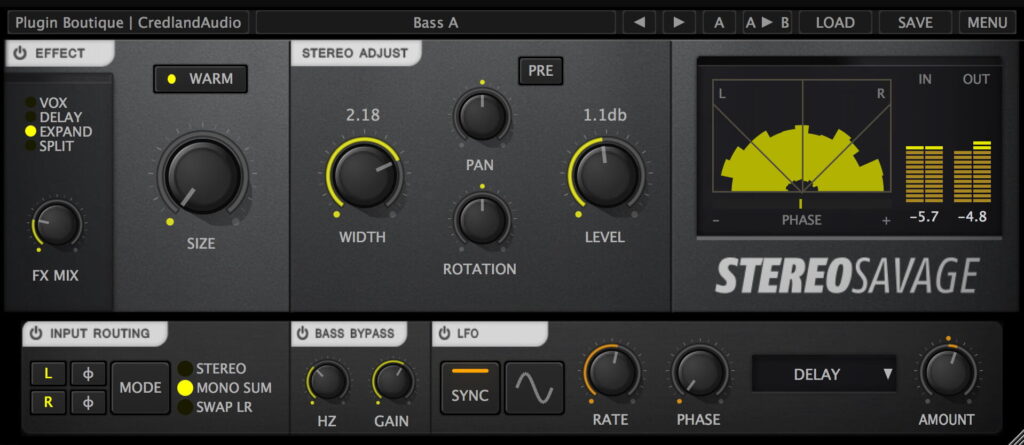Click the LFO RATE knob
This screenshot has height=445, width=1024.
[613, 372]
